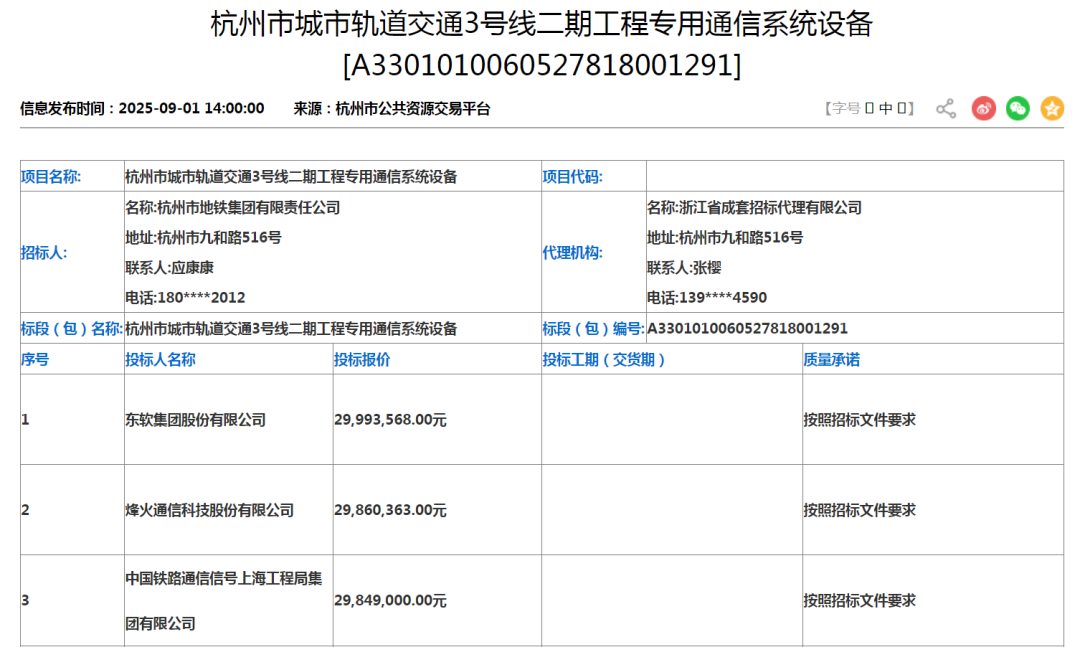
Task: Click the share icon
Action: coord(946,108)
